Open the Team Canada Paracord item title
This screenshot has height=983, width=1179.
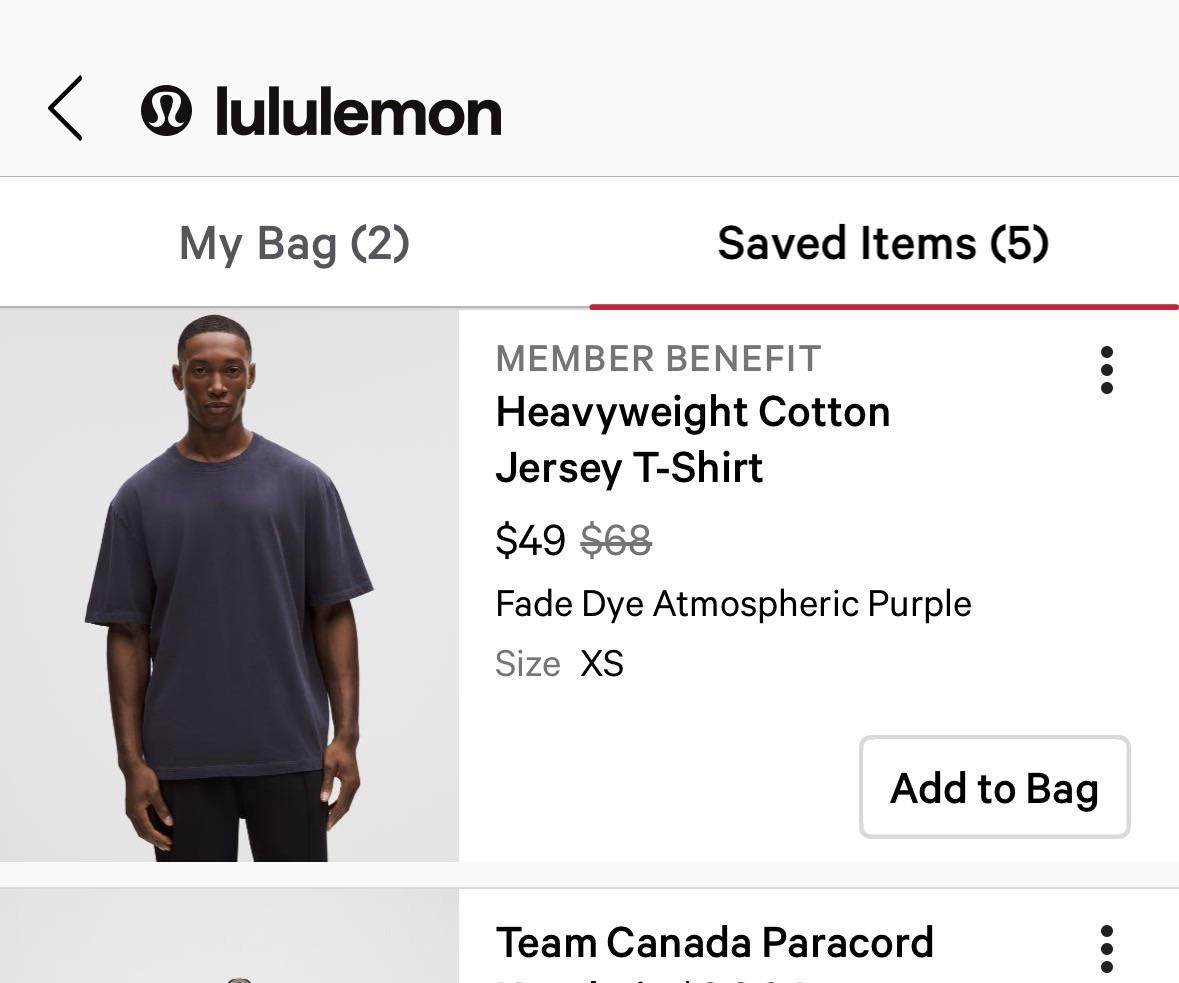[x=714, y=943]
